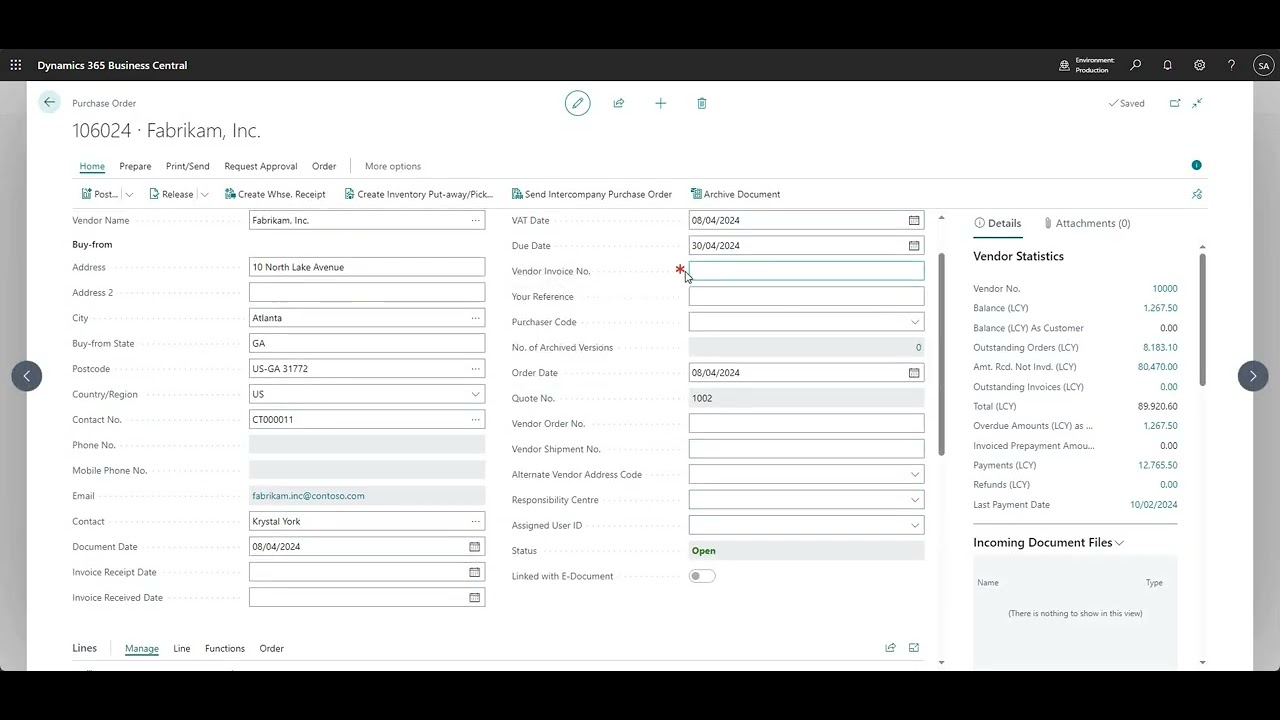Open the app launcher waffle menu

16,65
